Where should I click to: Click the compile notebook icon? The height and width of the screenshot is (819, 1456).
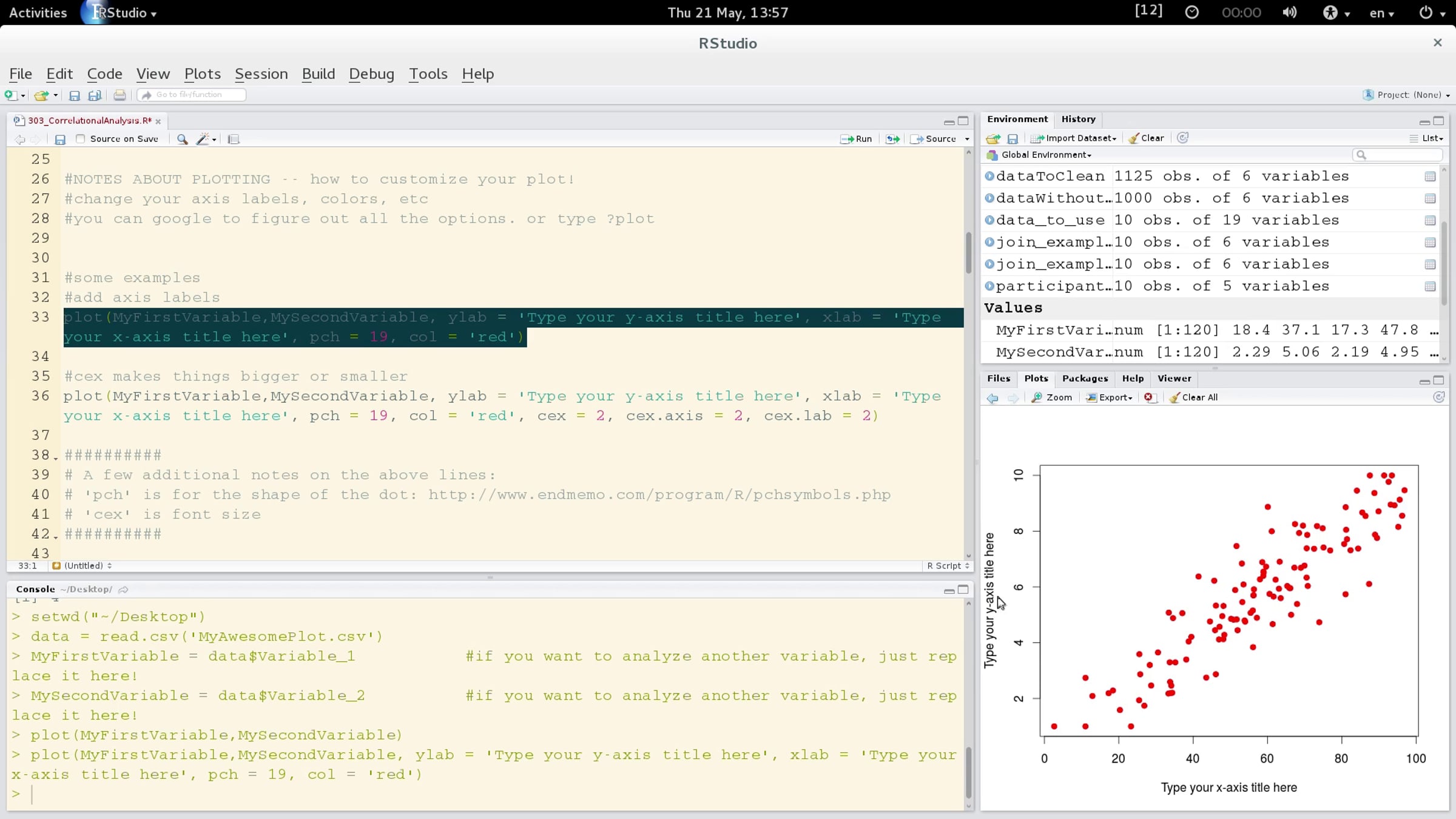pyautogui.click(x=234, y=139)
